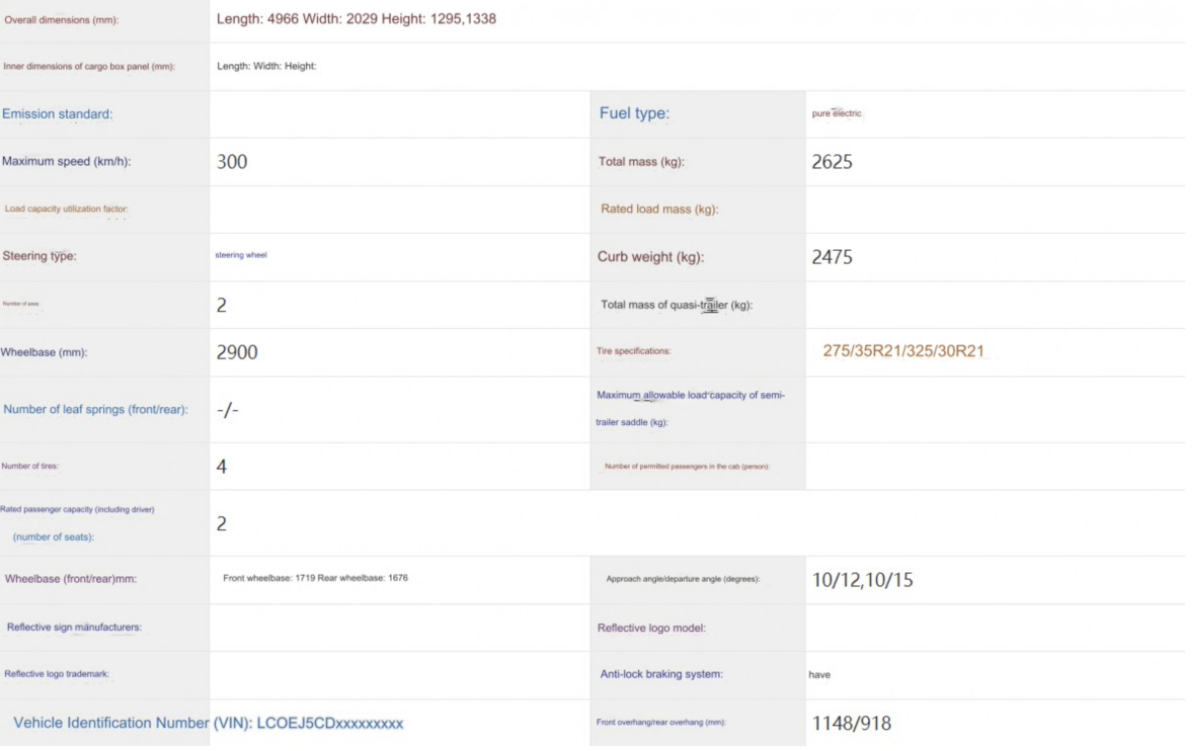Image resolution: width=1200 pixels, height=751 pixels.
Task: Click the Reflective sign manufacturers label
Action: pos(74,627)
